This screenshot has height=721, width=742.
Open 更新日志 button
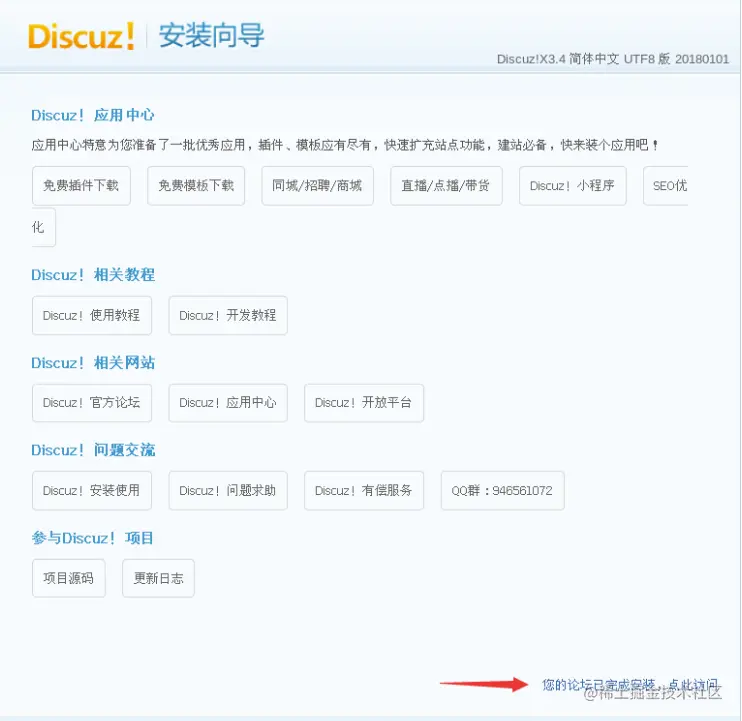pos(159,578)
